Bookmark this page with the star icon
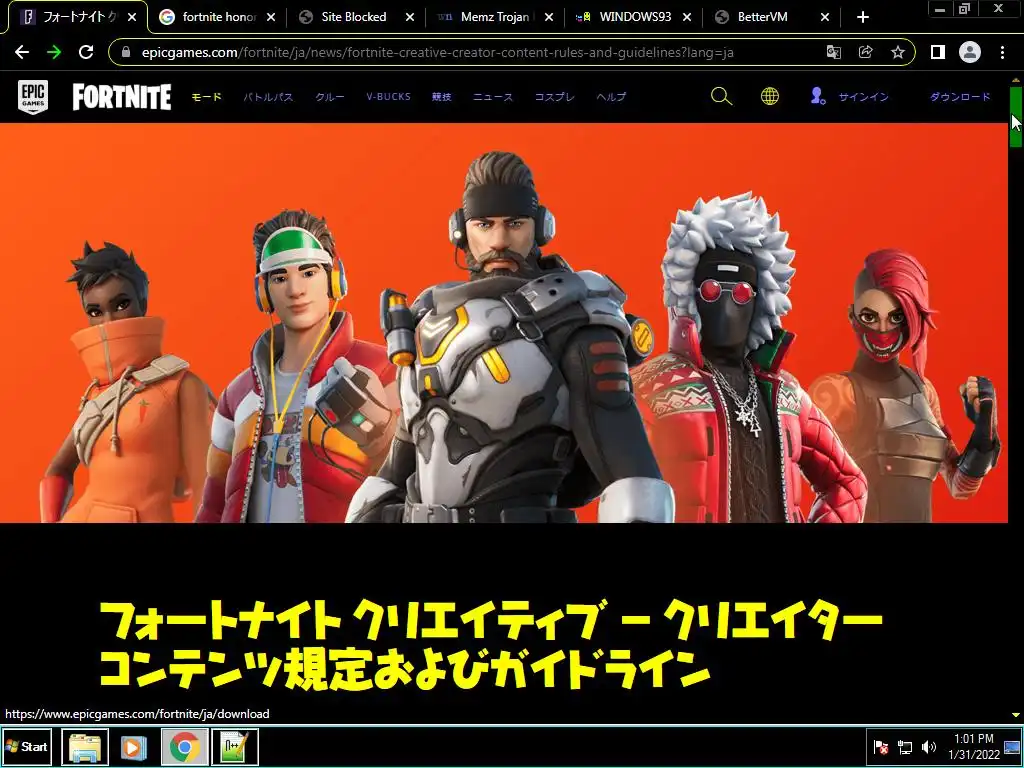This screenshot has width=1024, height=768. click(898, 52)
